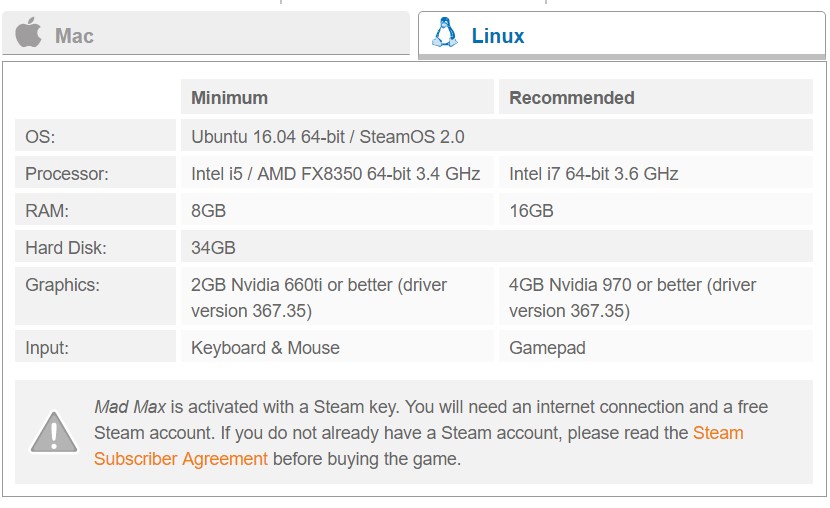Viewport: 830px width, 508px height.
Task: Click the Keyboard & Mouse cell
Action: pos(337,348)
